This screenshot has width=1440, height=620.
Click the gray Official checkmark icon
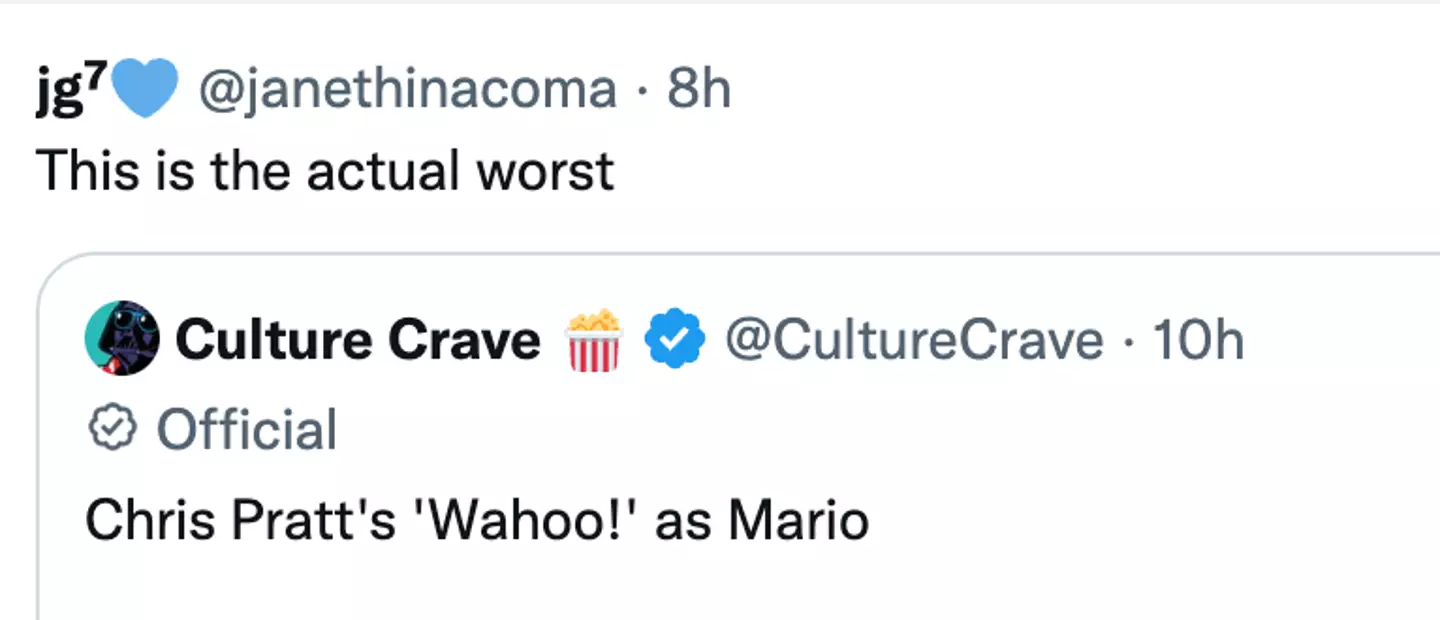113,429
